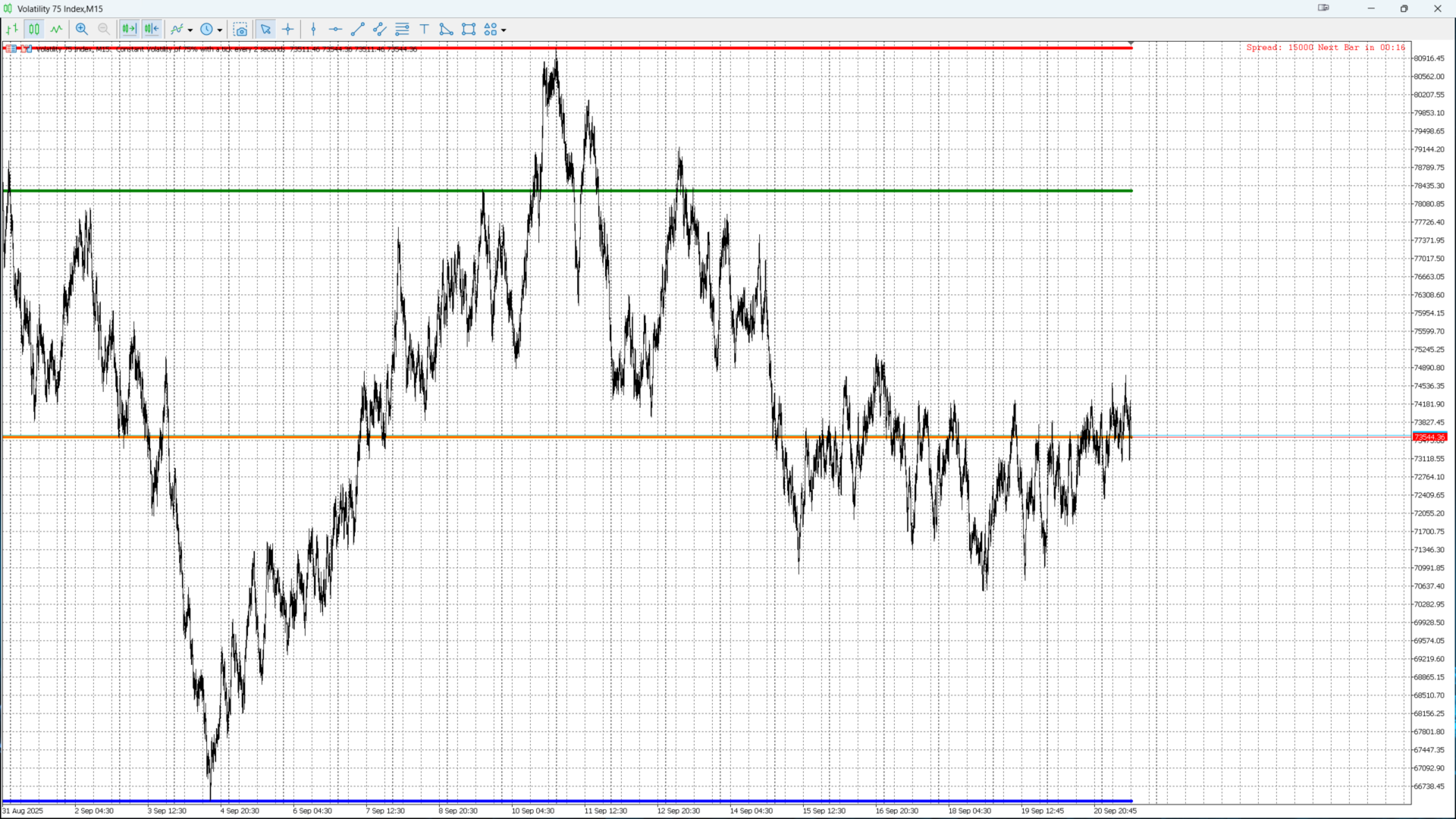The width and height of the screenshot is (1456, 819).
Task: Switch to line chart view
Action: (56, 30)
